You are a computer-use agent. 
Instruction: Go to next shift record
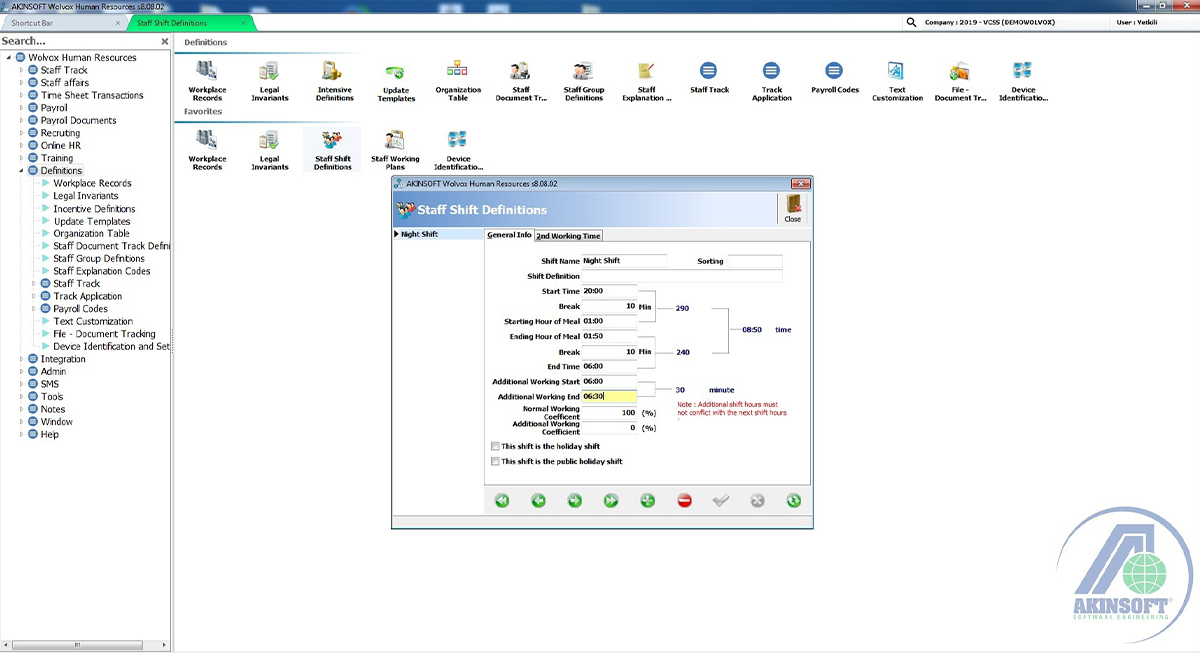(574, 500)
